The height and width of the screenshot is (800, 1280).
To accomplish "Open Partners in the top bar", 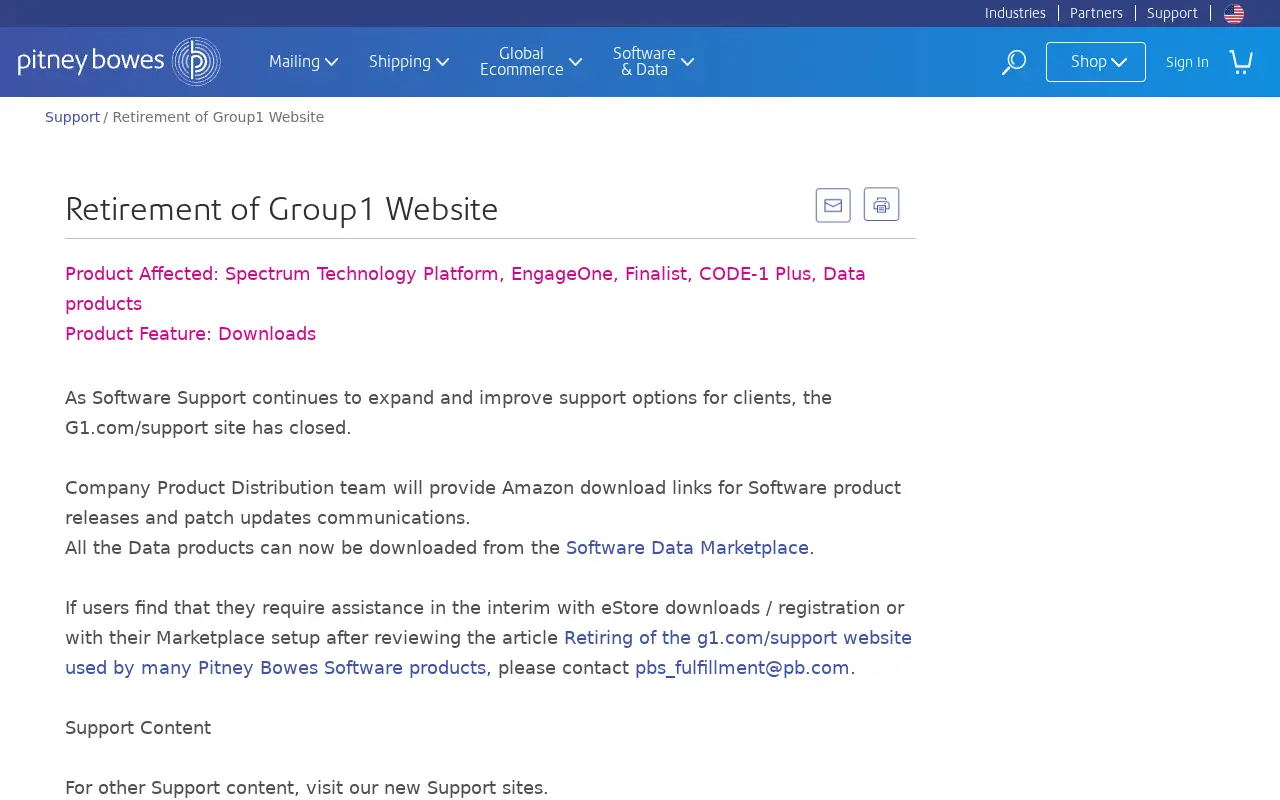I will 1096,13.
